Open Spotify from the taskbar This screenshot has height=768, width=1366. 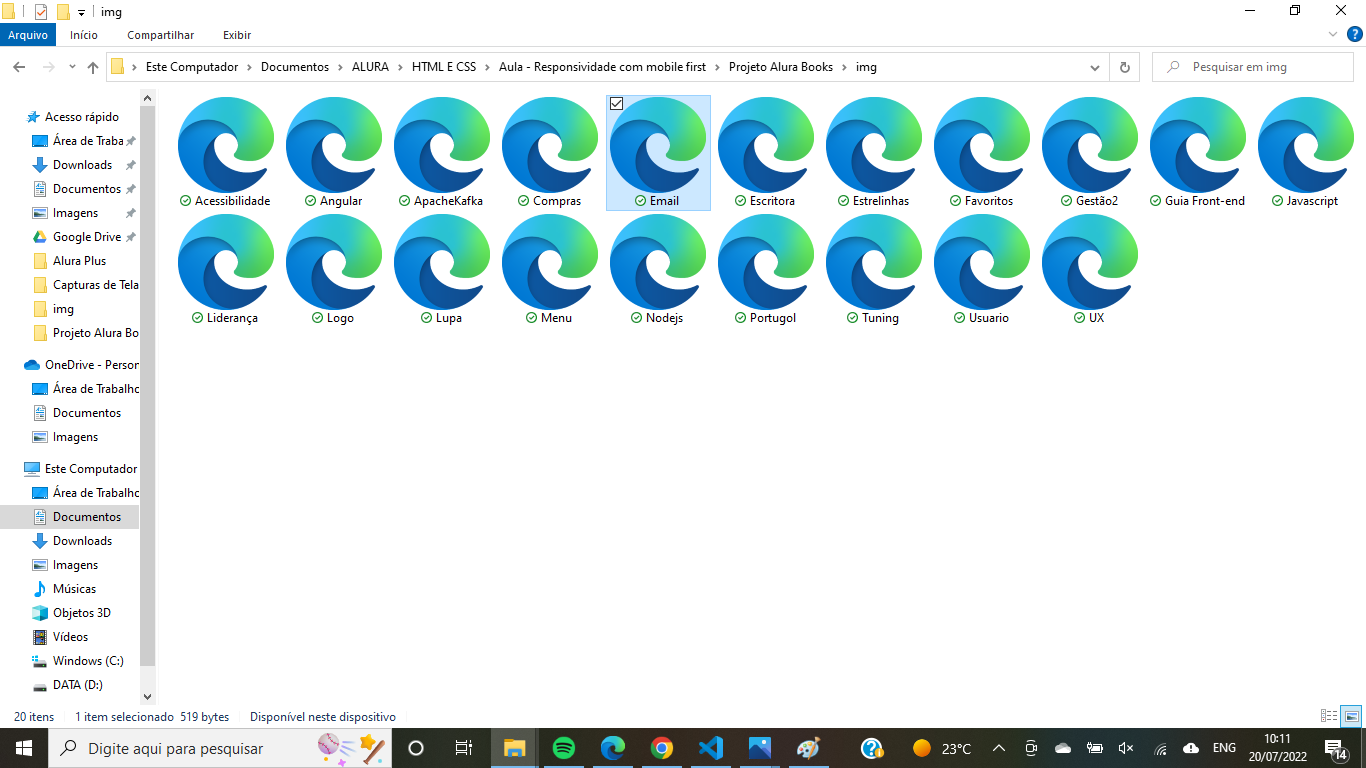pyautogui.click(x=564, y=748)
